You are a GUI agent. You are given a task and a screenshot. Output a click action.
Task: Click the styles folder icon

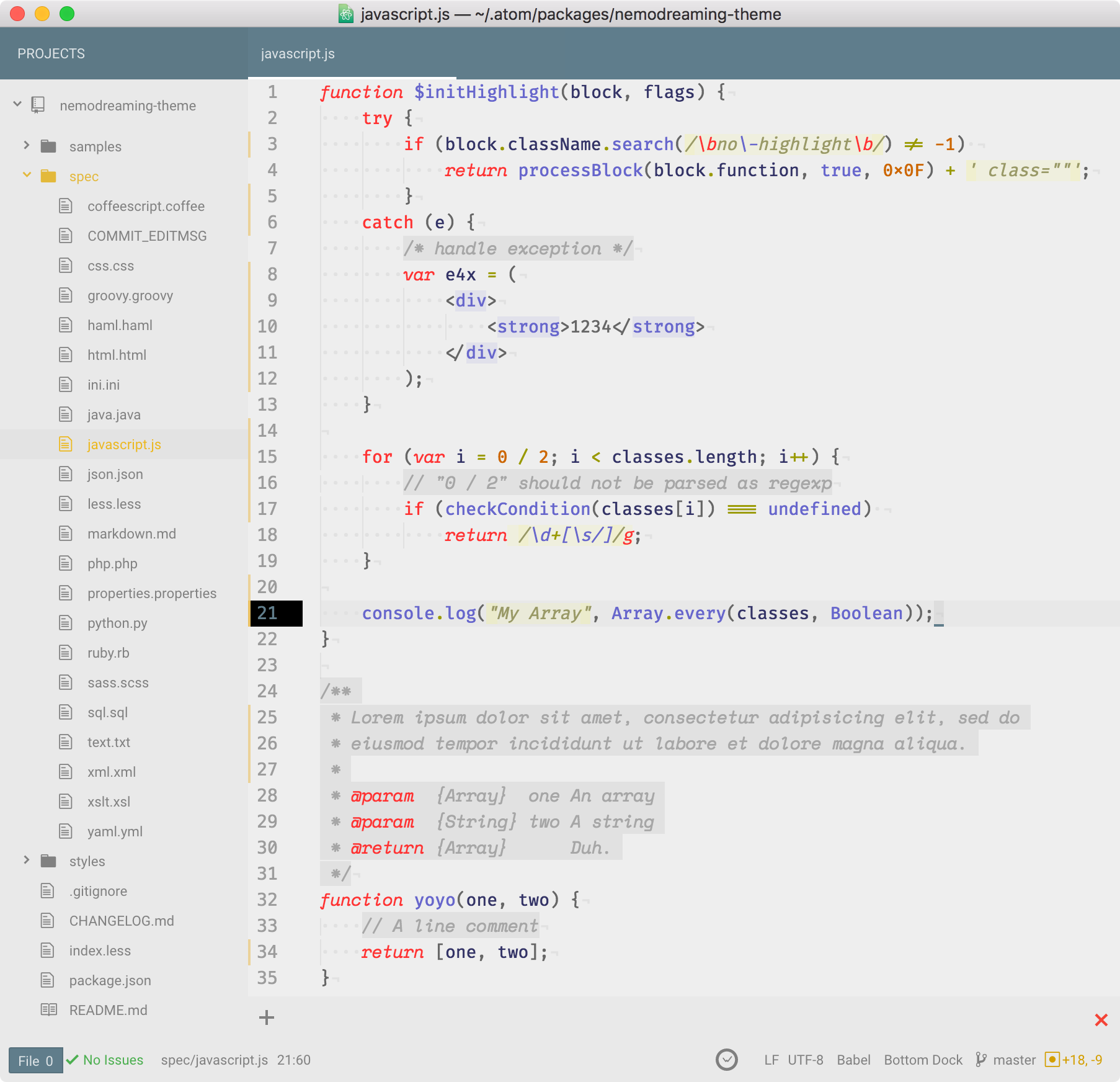[48, 861]
